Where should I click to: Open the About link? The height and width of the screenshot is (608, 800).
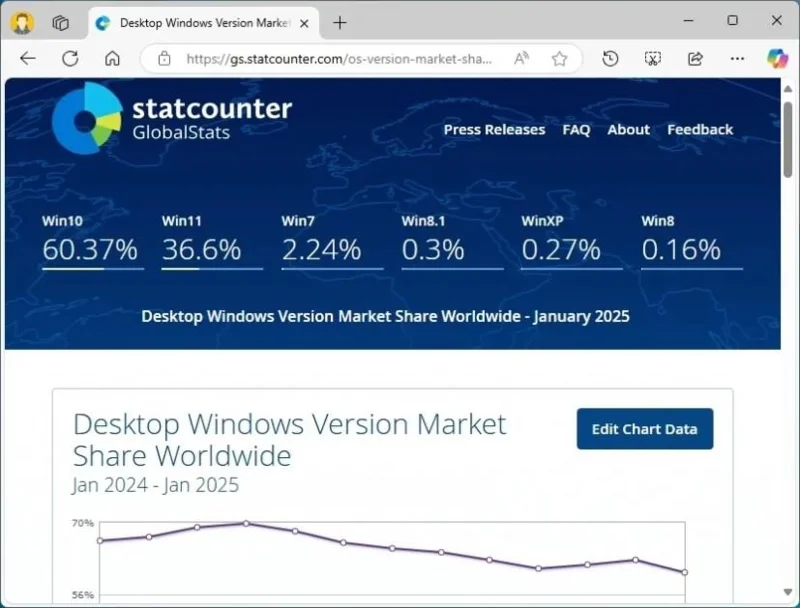[628, 130]
